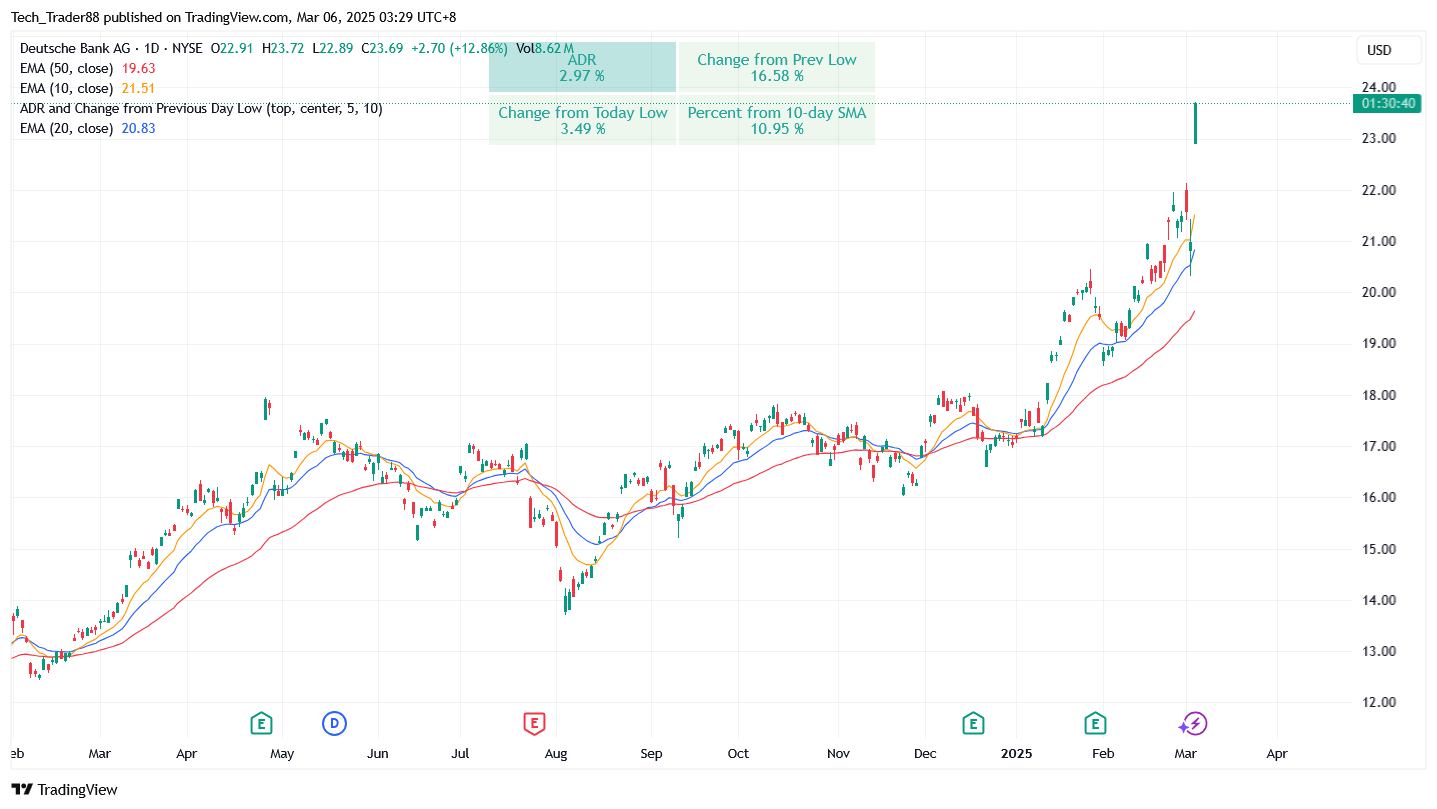Select the EMA (10, close) legend
1437x809 pixels.
point(67,88)
